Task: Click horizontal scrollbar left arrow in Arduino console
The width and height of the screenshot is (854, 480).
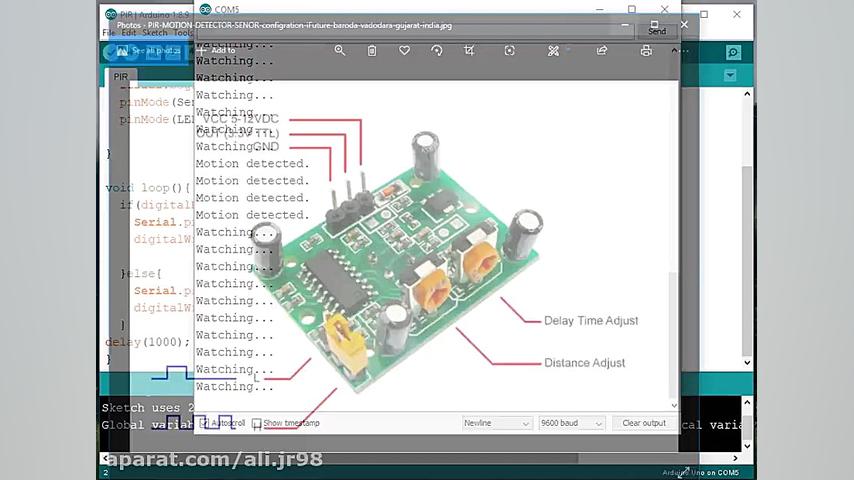Action: click(x=105, y=458)
